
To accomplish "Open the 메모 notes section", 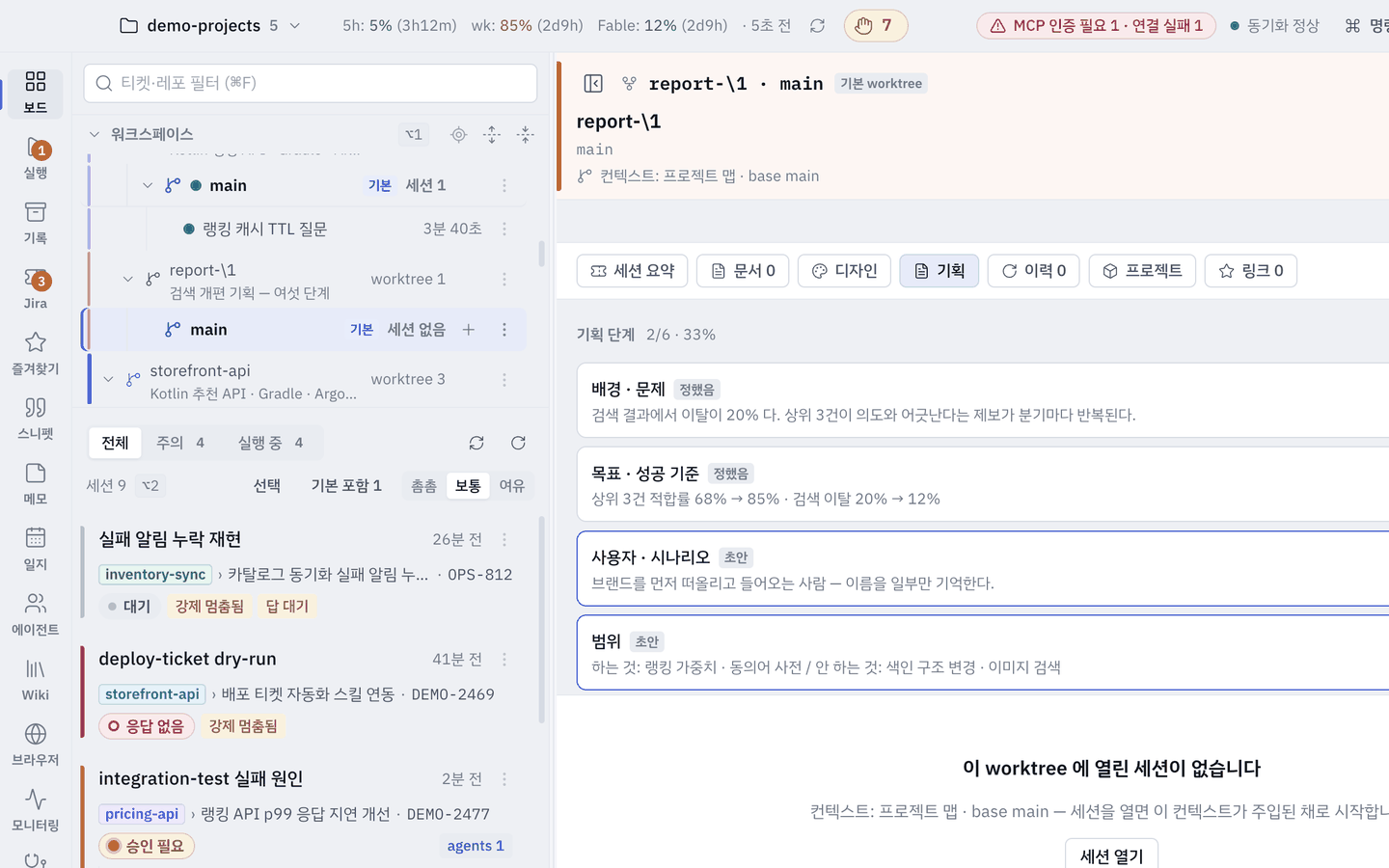I will (x=36, y=484).
